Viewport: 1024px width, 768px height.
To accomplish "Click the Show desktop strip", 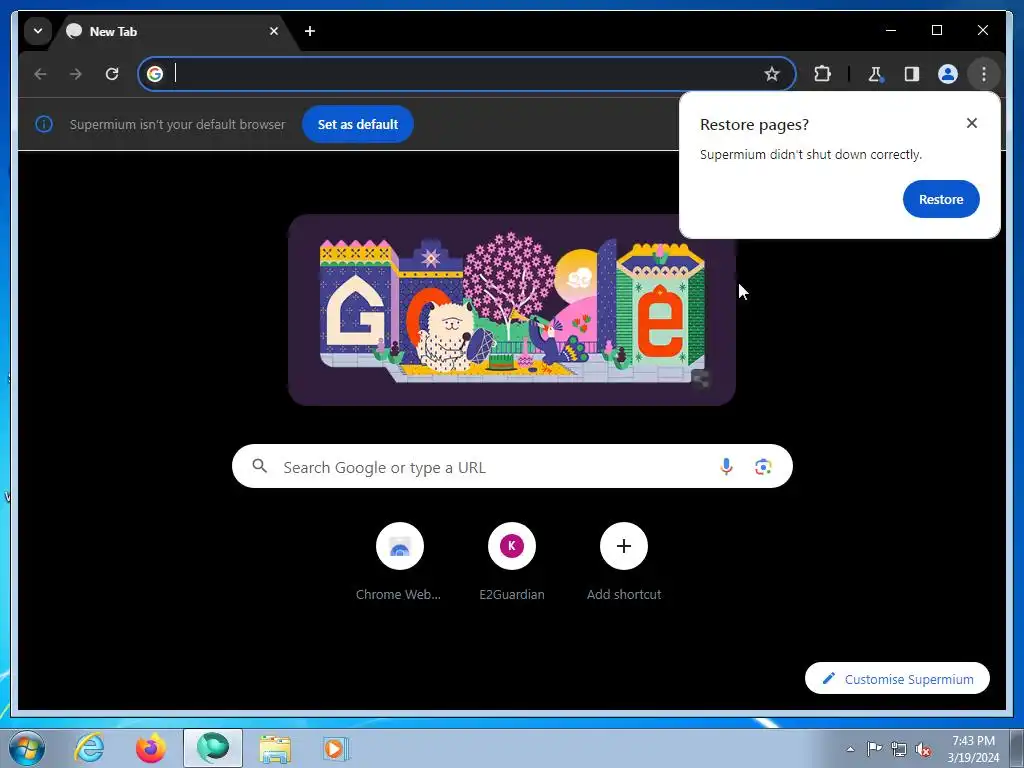I will point(1017,748).
